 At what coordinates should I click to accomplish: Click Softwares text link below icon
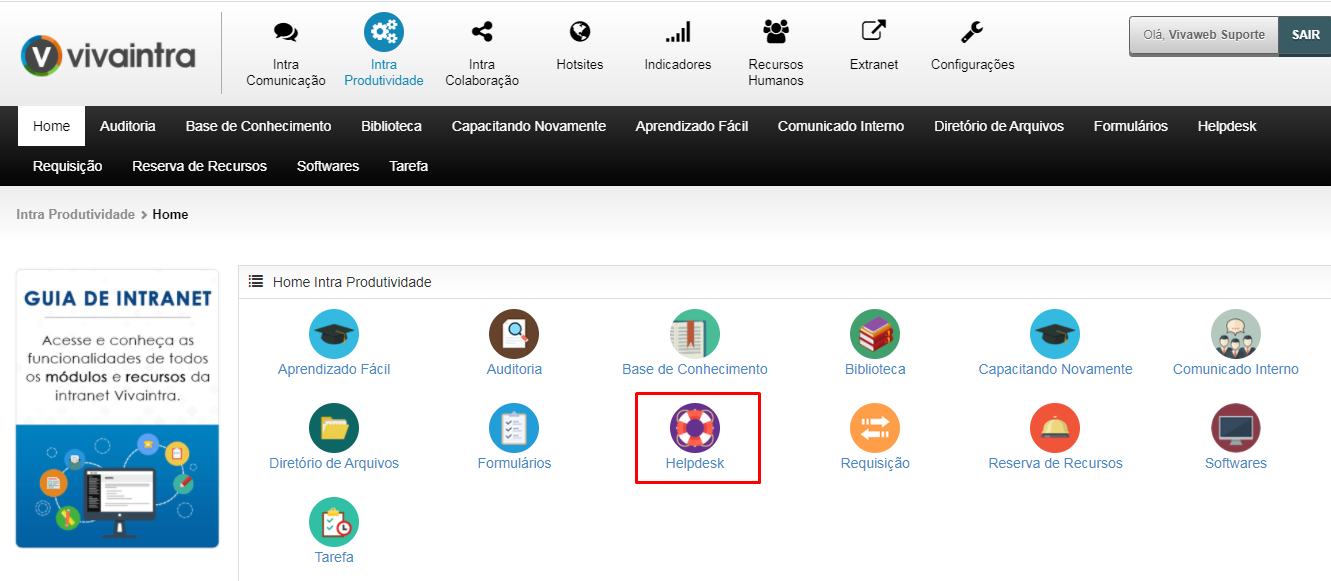[x=1236, y=463]
